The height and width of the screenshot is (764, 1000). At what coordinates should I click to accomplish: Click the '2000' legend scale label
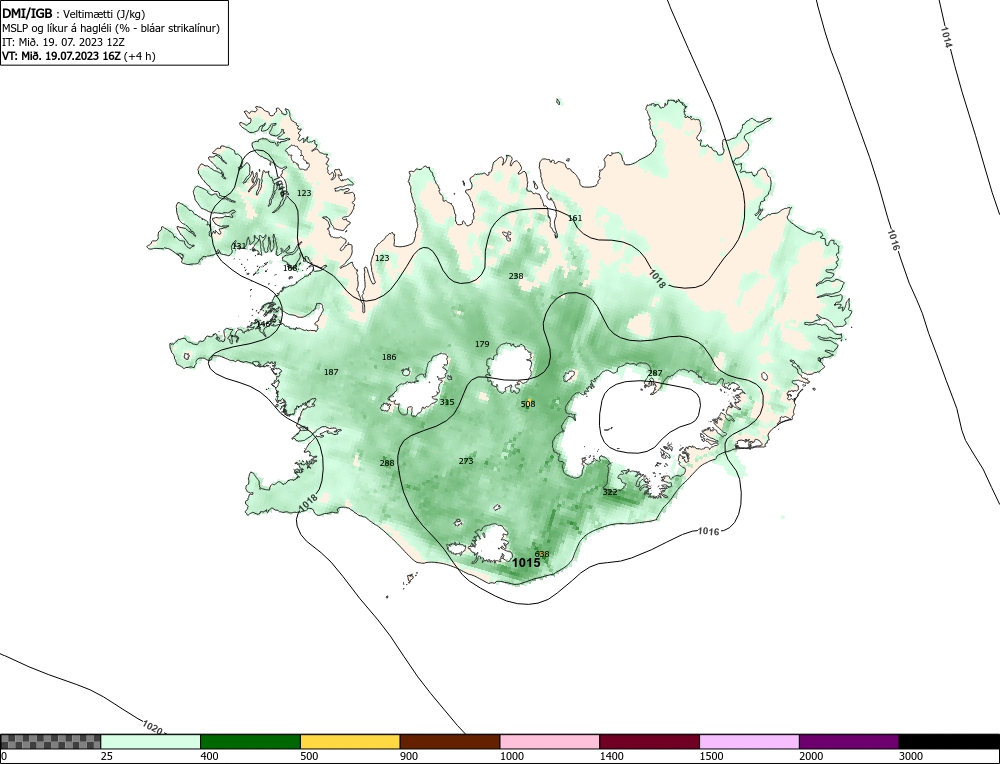point(811,756)
